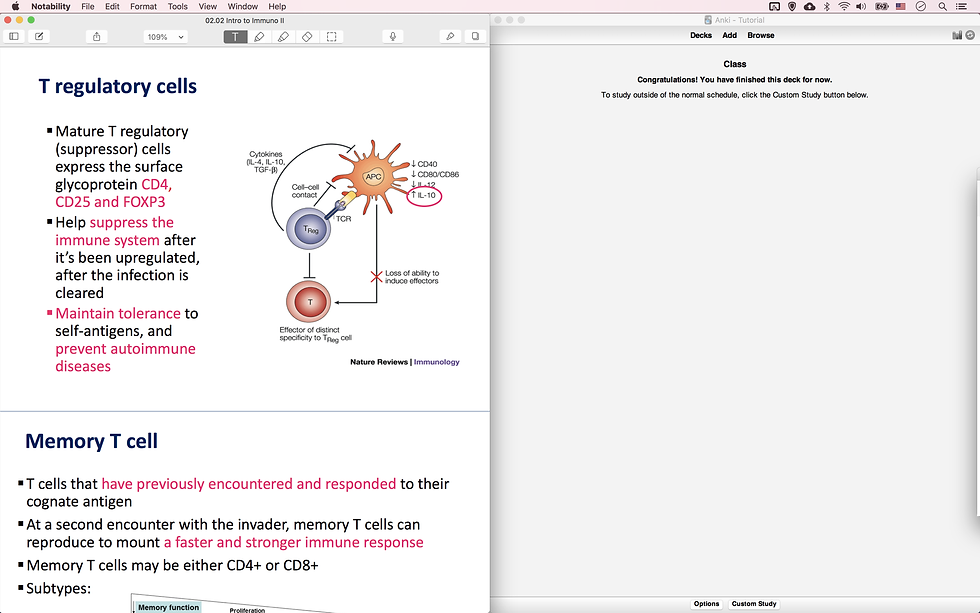The width and height of the screenshot is (980, 613).
Task: Click the red T effector cell in diagram
Action: click(309, 302)
